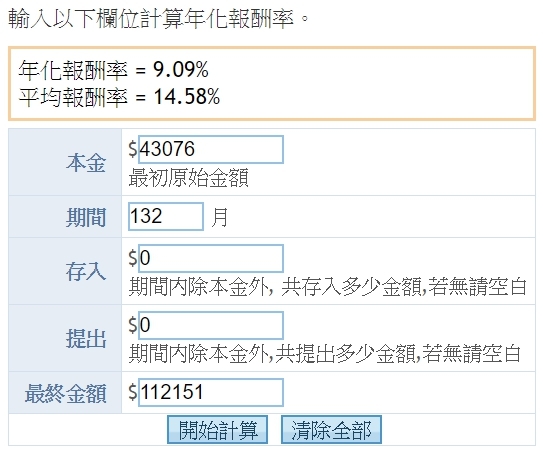This screenshot has height=452, width=543.
Task: Click the 平均報酬率 = 14.58% result line
Action: click(x=119, y=96)
